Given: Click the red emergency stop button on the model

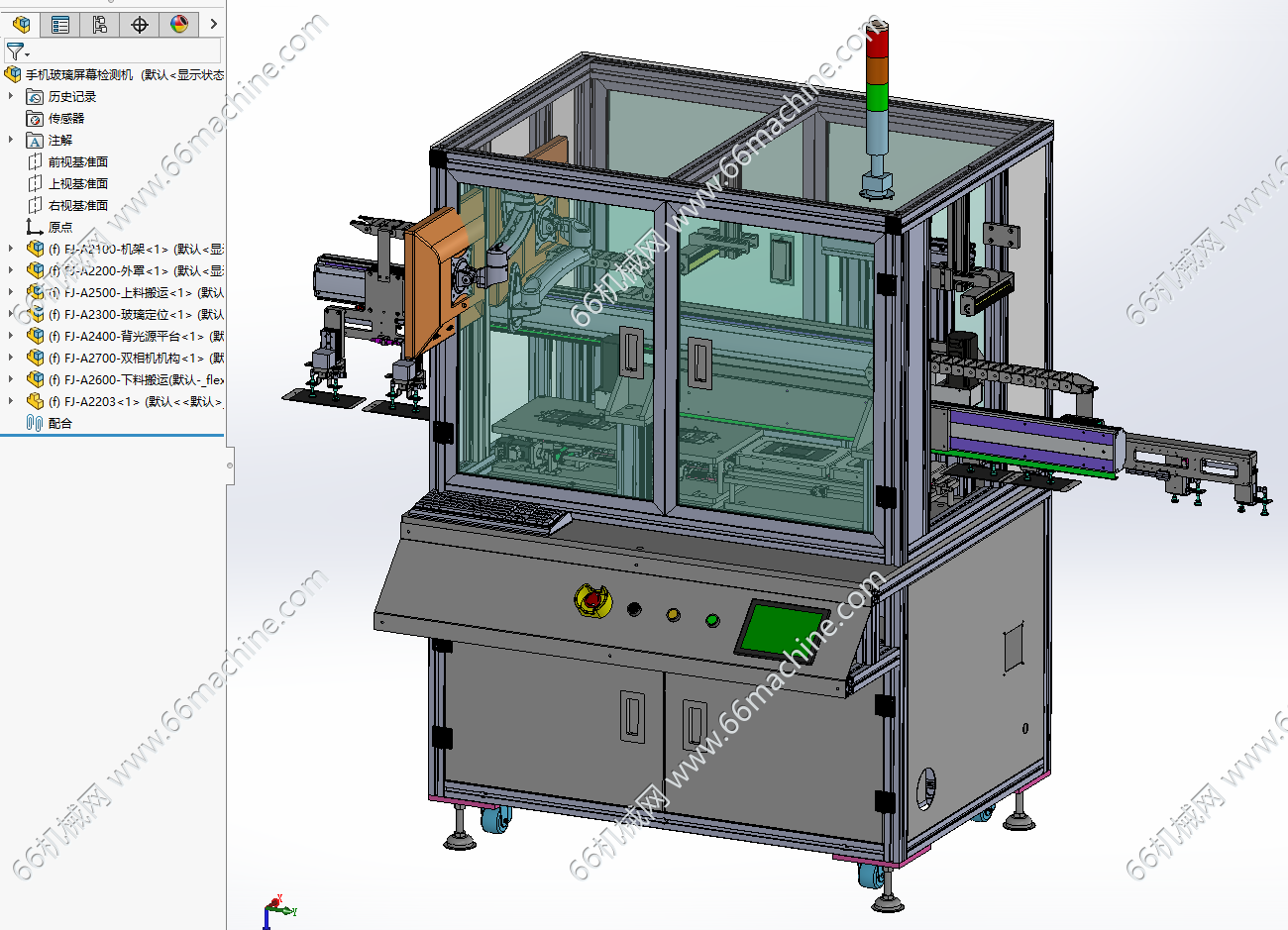Looking at the screenshot, I should pos(592,599).
